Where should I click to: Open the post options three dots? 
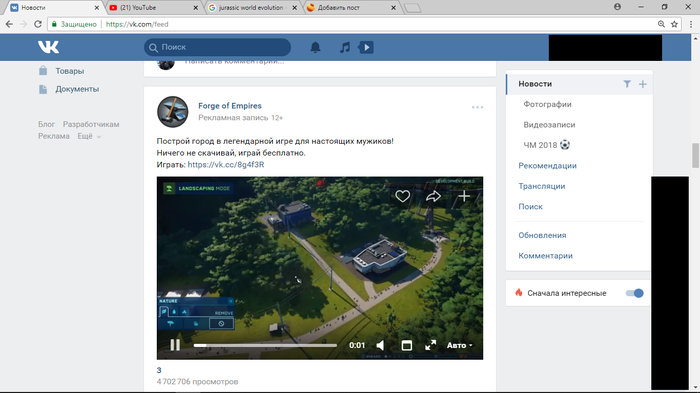tap(477, 107)
